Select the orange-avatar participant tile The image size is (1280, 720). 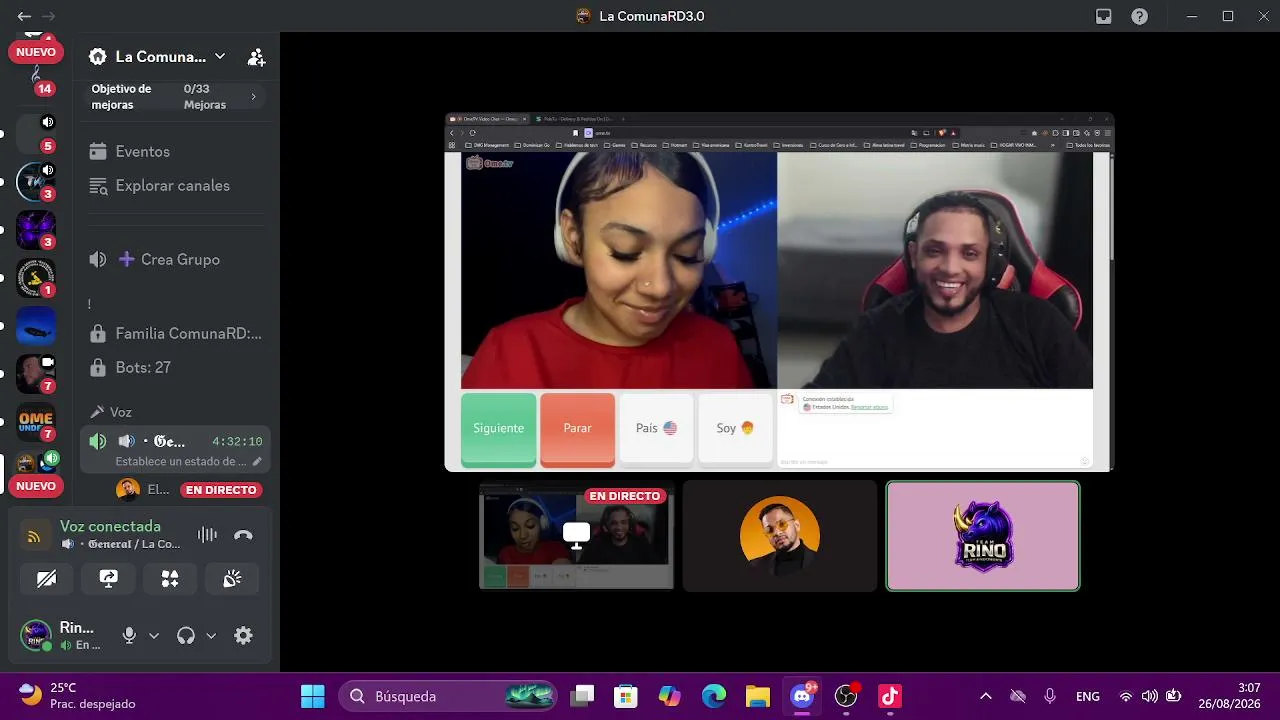pyautogui.click(x=780, y=536)
